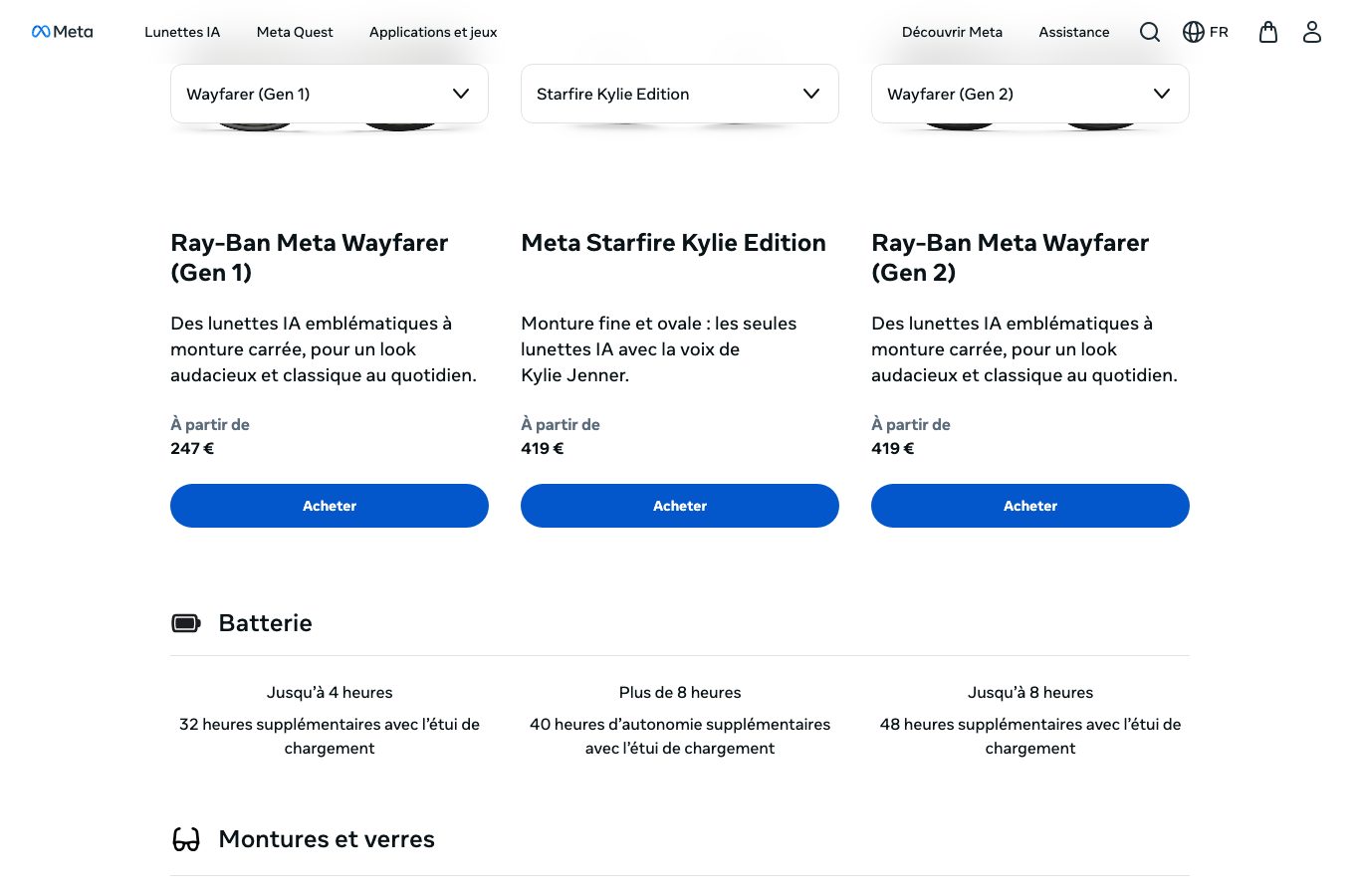Viewport: 1360px width, 896px height.
Task: Click the globe language icon
Action: tap(1194, 32)
